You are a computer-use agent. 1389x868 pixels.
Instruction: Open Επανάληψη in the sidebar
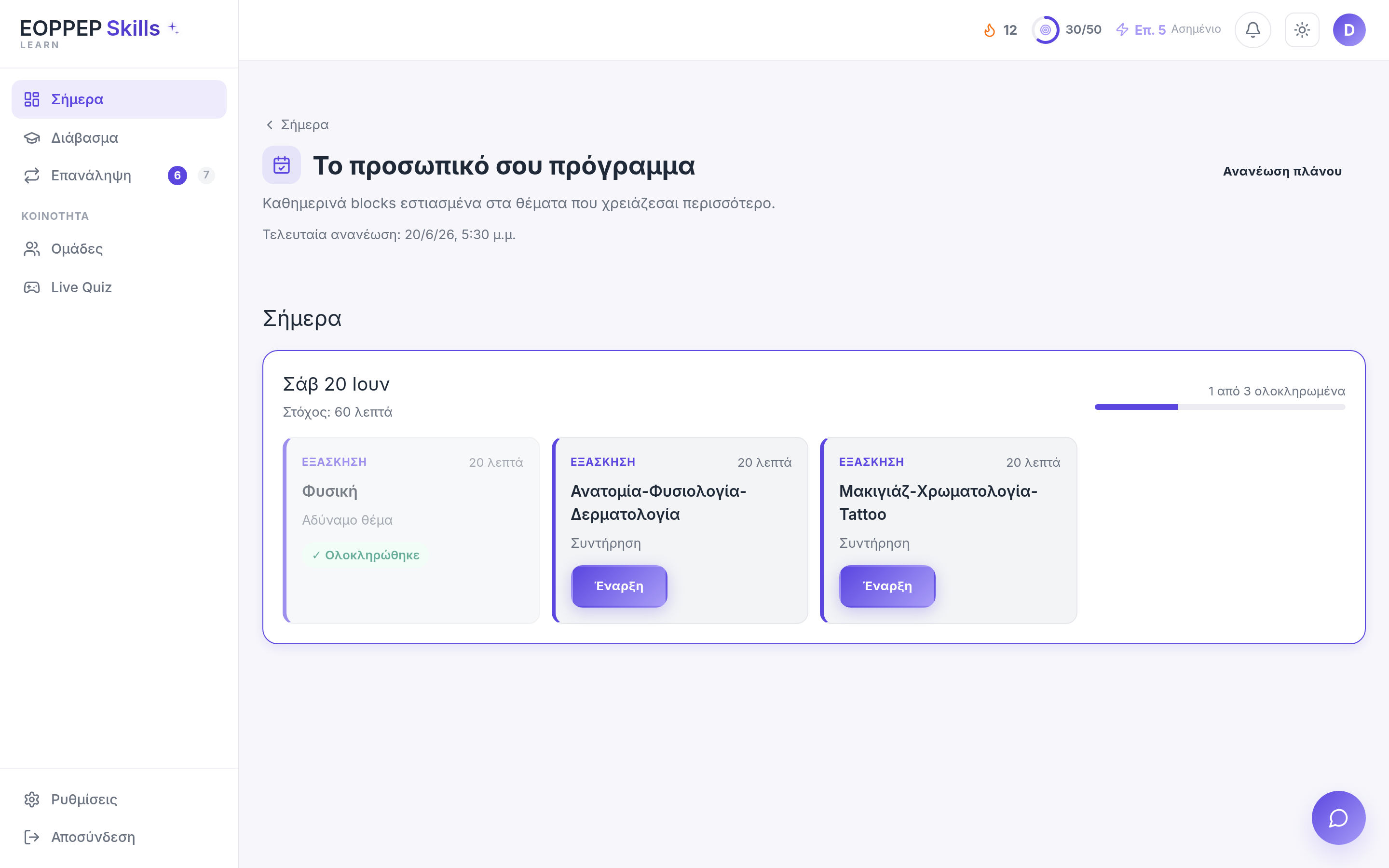[119, 176]
